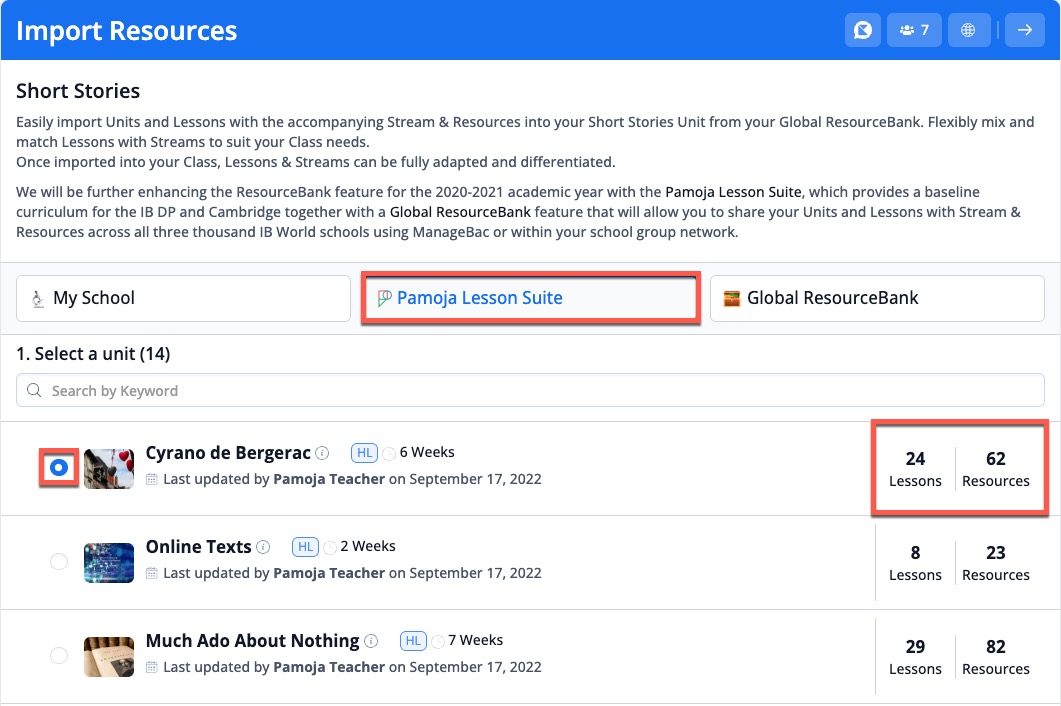Click the Global ResourceBank chest icon
Viewport: 1061px width, 706px height.
(x=731, y=299)
